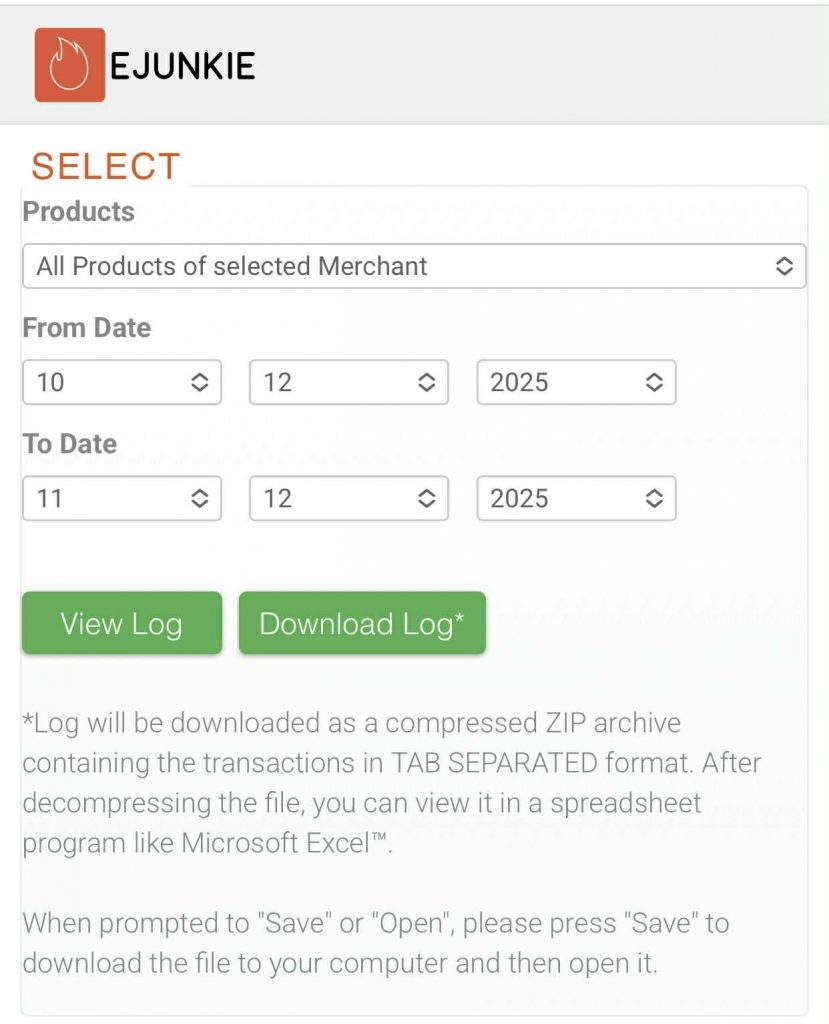Screen dimensions: 829x1024
Task: Open the To Date month dropdown
Action: pyautogui.click(x=348, y=498)
